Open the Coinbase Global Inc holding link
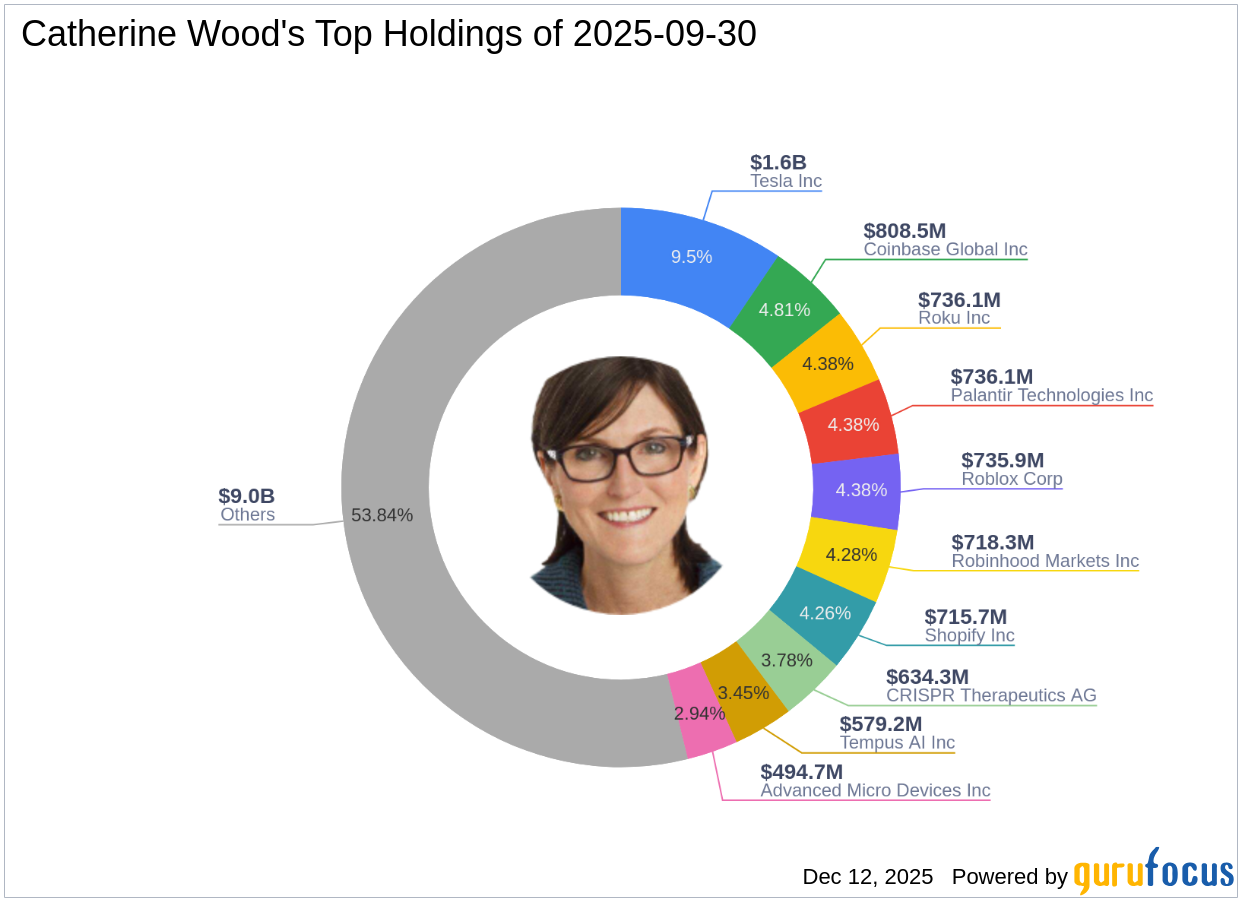This screenshot has width=1242, height=902. (945, 249)
